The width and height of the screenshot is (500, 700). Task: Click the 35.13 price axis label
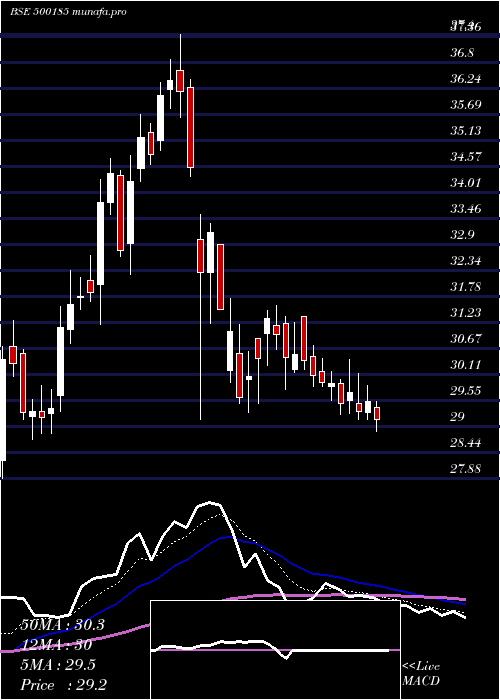point(466,131)
